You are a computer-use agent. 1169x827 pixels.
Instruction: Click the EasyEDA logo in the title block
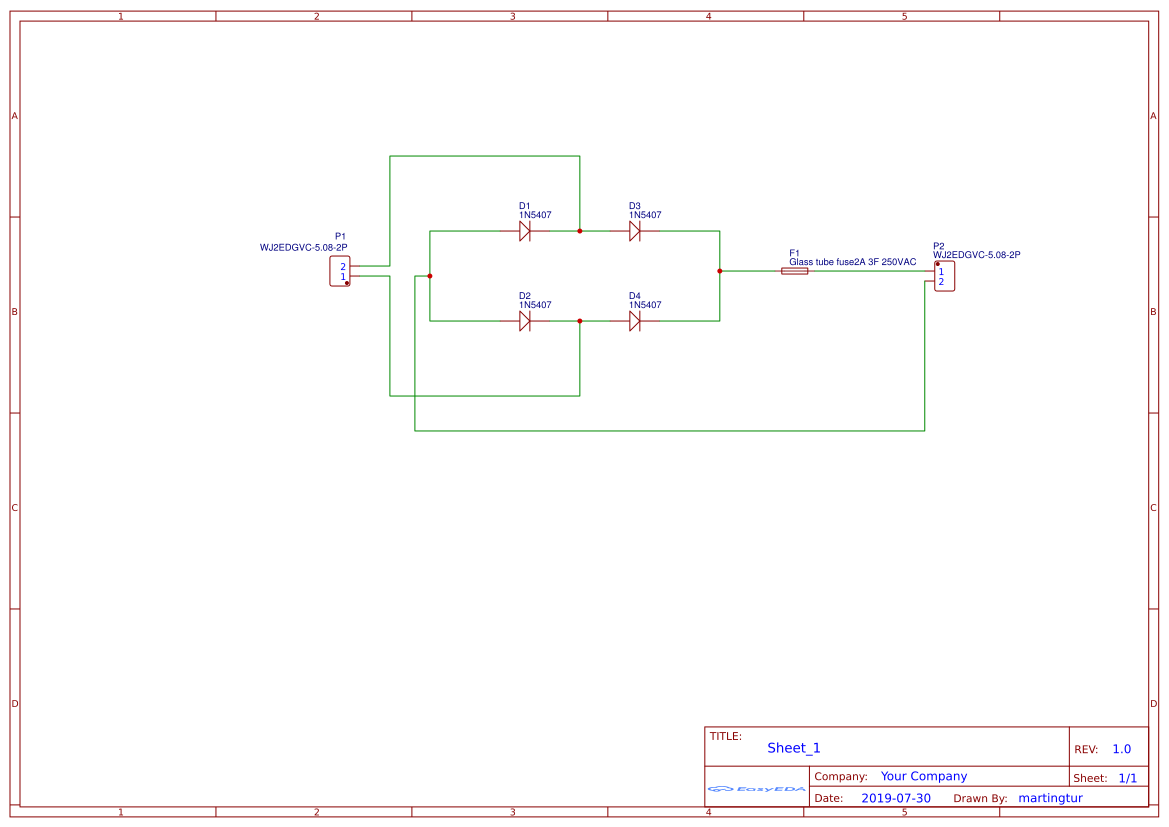(756, 789)
